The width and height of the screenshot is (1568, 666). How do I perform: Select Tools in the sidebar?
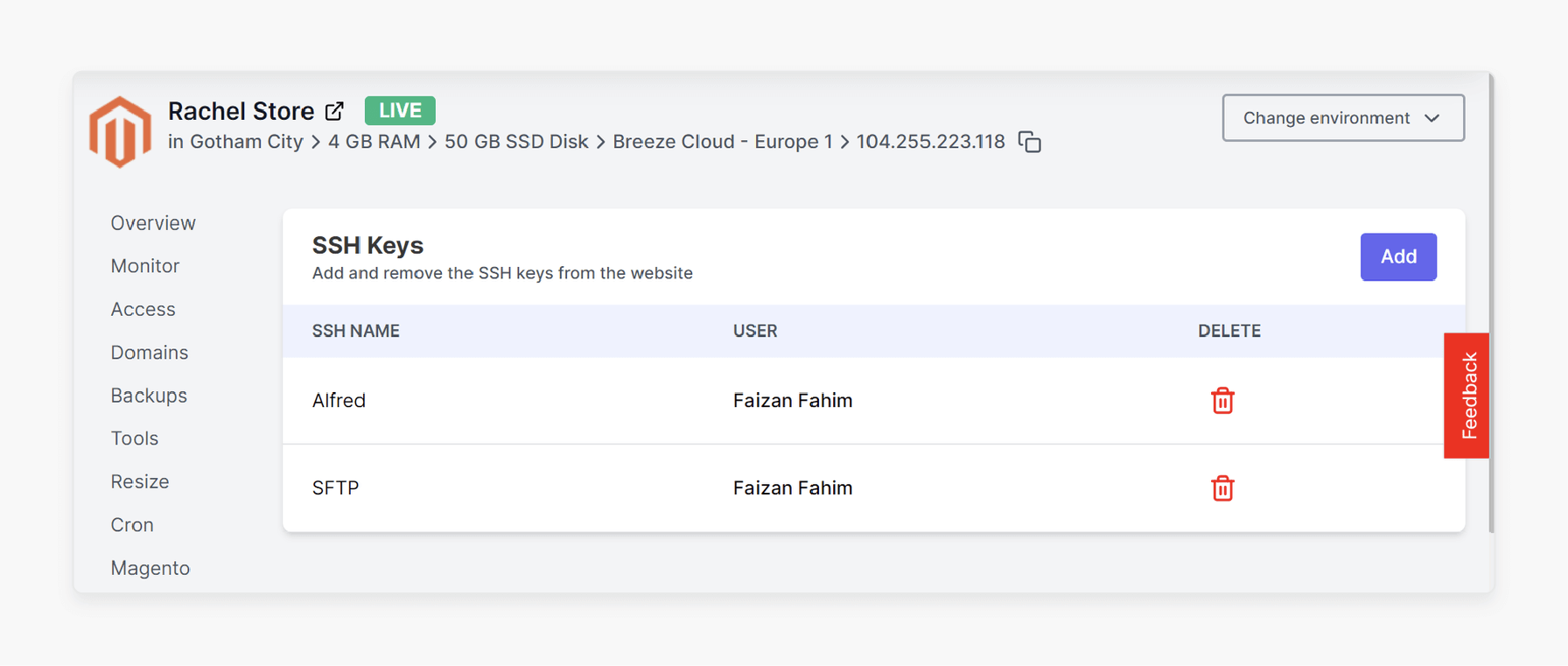tap(135, 438)
